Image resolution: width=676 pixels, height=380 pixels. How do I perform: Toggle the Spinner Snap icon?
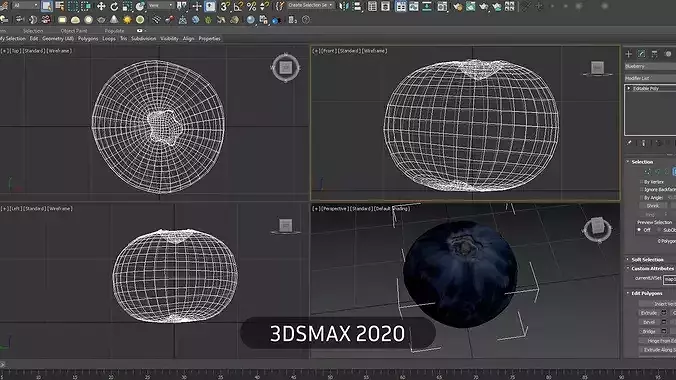(264, 6)
